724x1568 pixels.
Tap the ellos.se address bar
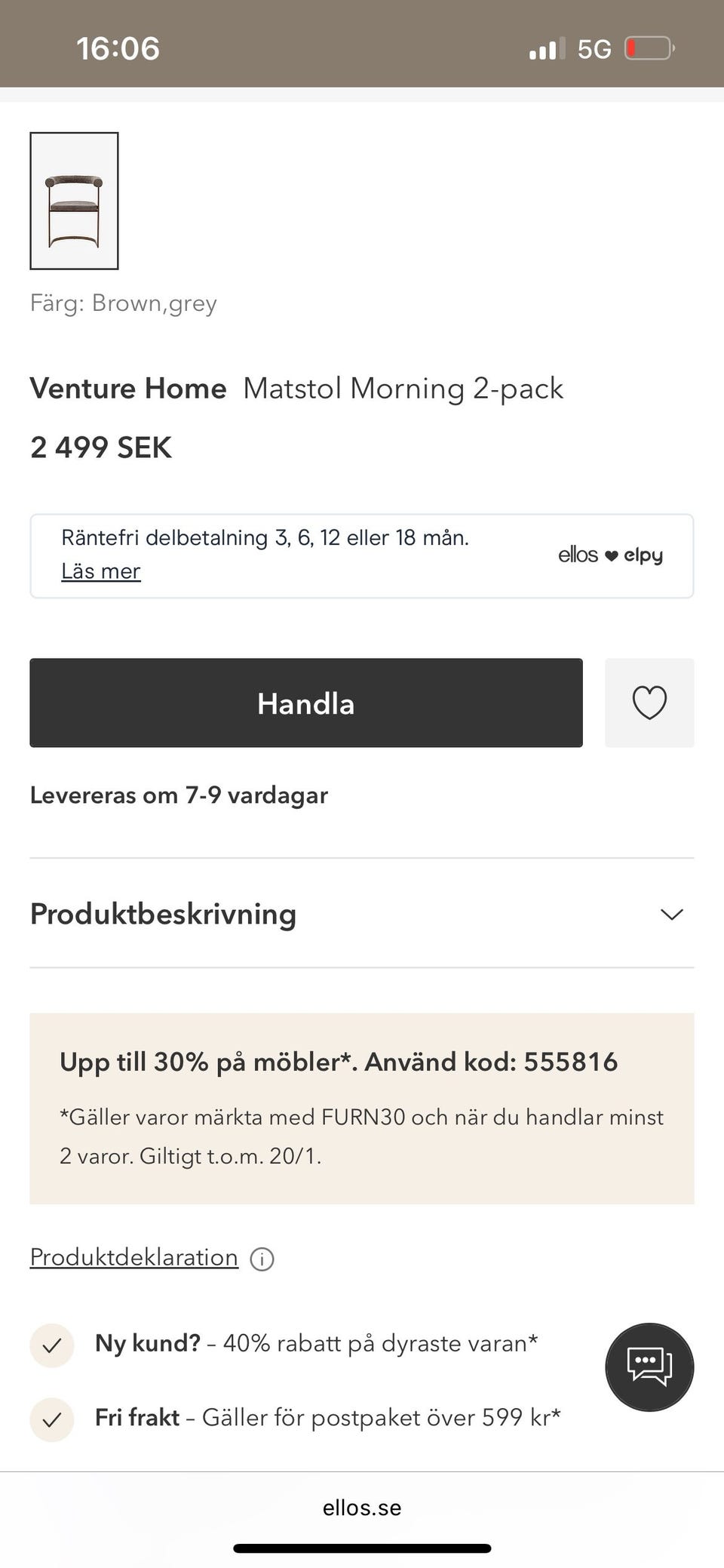pyautogui.click(x=362, y=1508)
